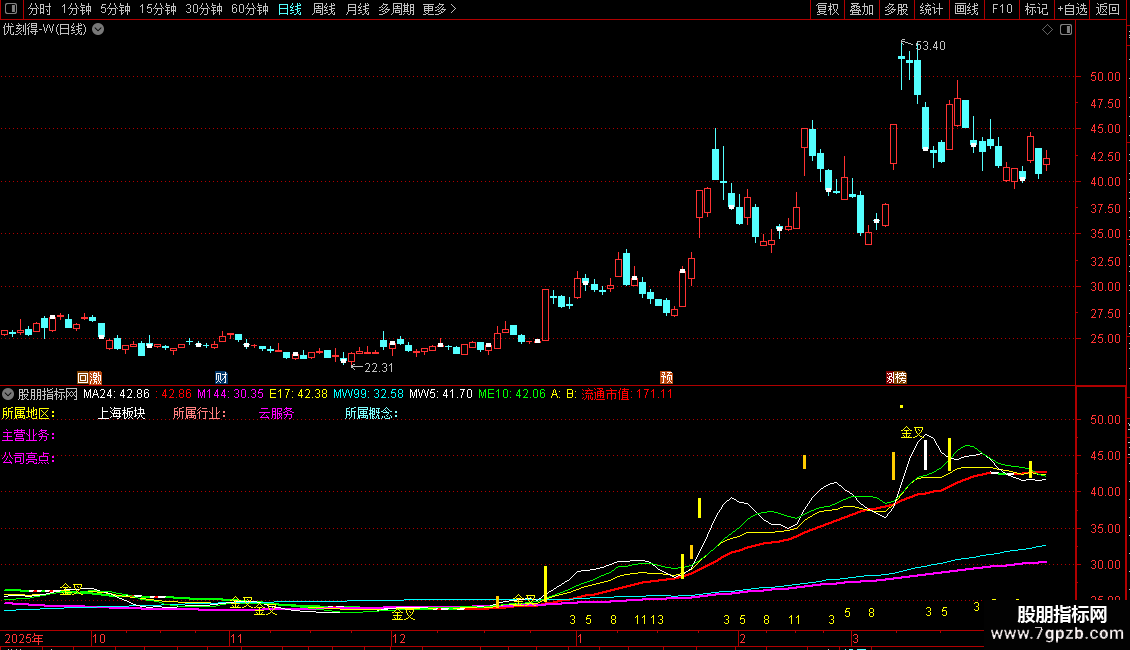Click the 12 month timeline marker
The width and height of the screenshot is (1130, 650).
coord(399,638)
